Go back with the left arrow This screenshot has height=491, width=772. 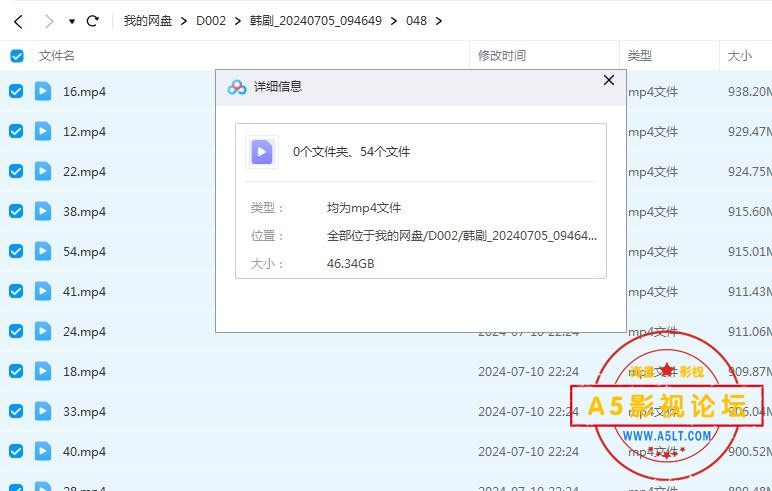pyautogui.click(x=19, y=21)
